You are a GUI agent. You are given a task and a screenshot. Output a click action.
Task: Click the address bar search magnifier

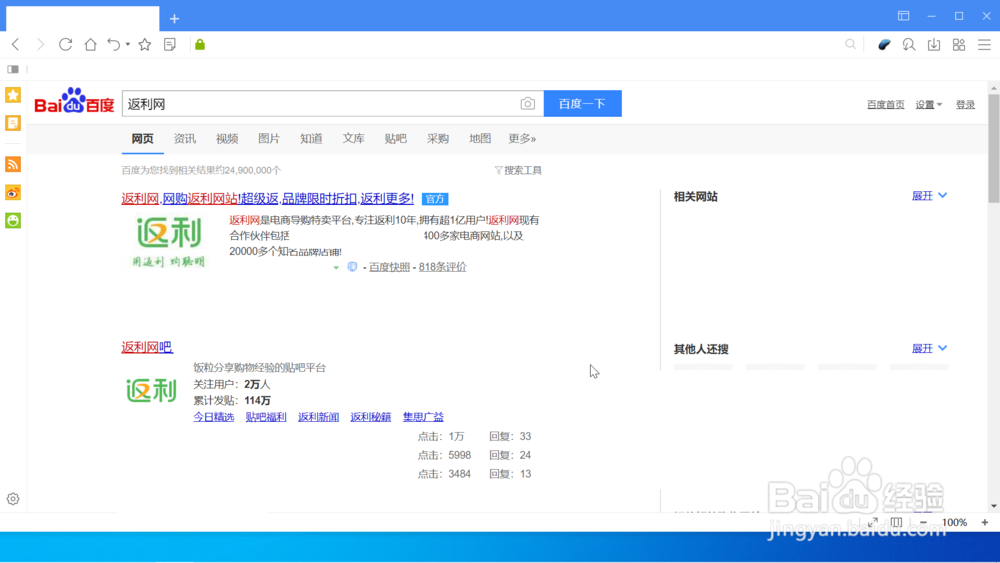pos(850,45)
